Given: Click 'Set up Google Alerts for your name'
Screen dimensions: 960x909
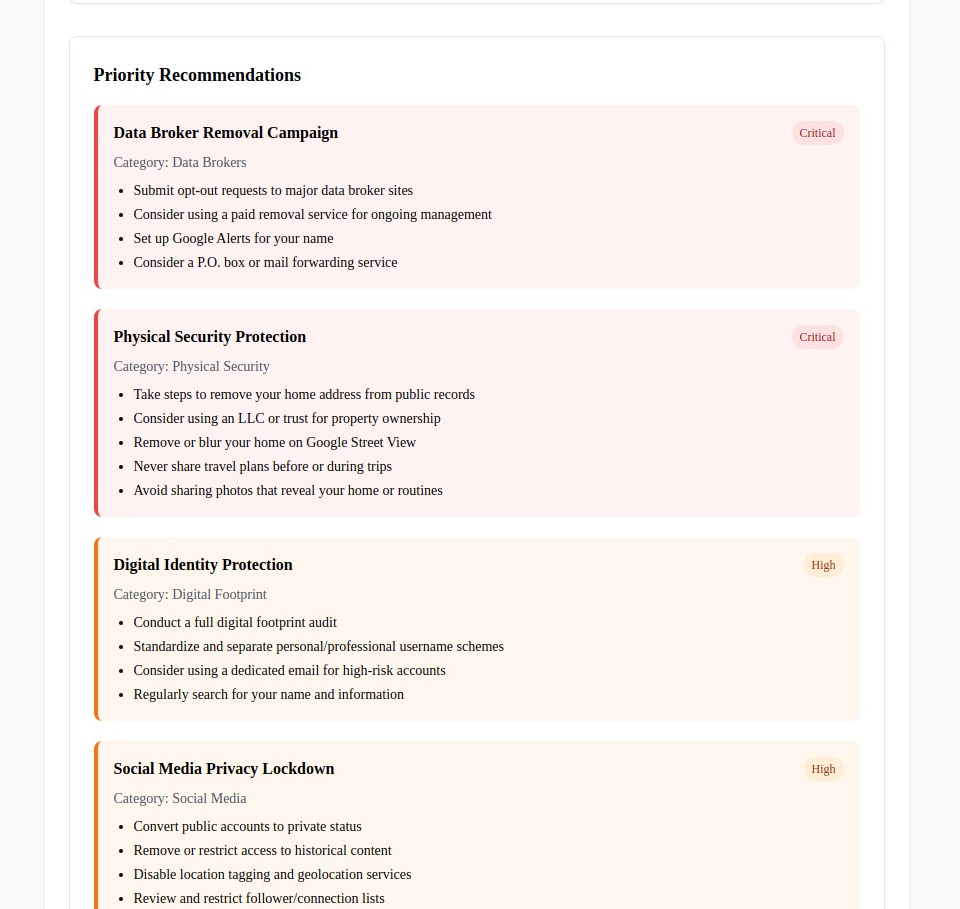Looking at the screenshot, I should 233,238.
